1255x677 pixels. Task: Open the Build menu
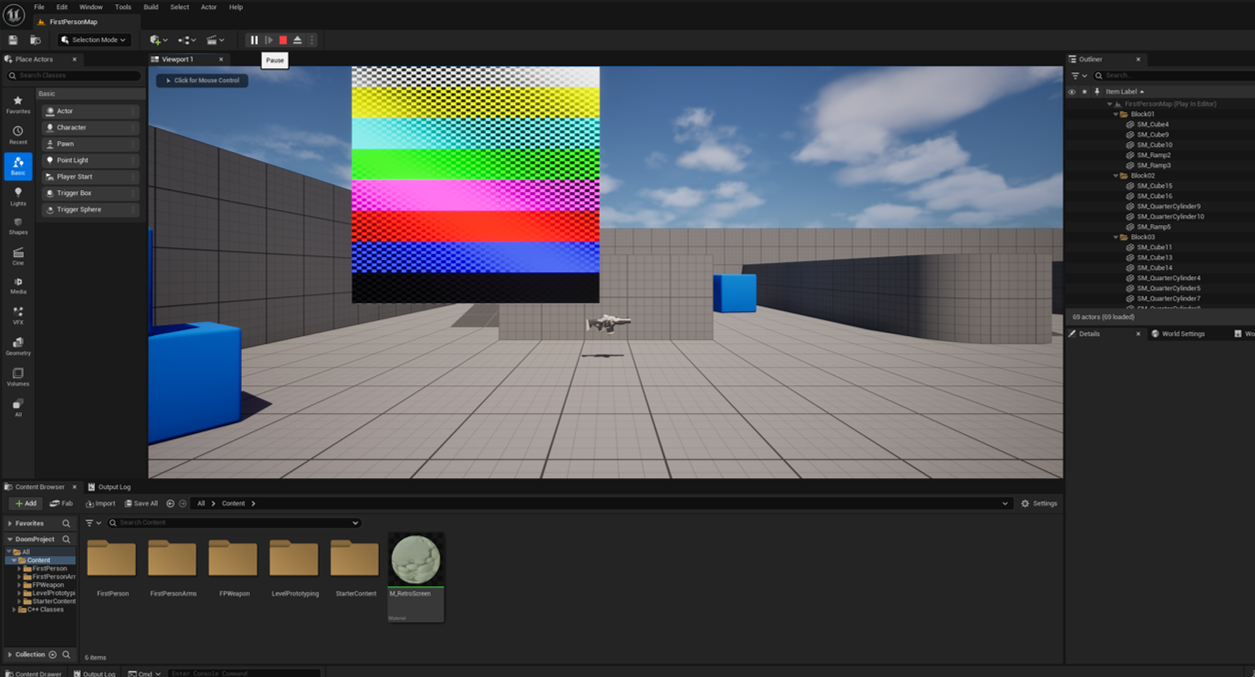click(x=151, y=7)
